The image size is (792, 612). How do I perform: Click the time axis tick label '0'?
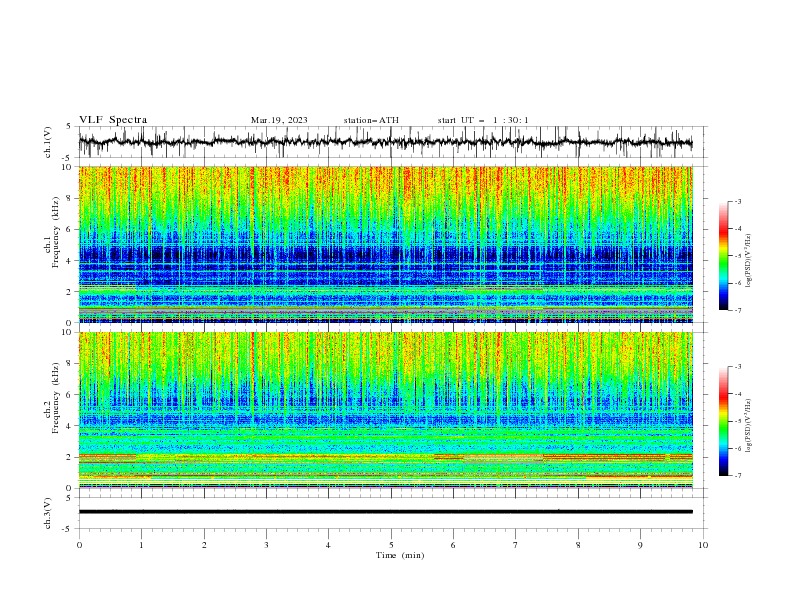79,545
